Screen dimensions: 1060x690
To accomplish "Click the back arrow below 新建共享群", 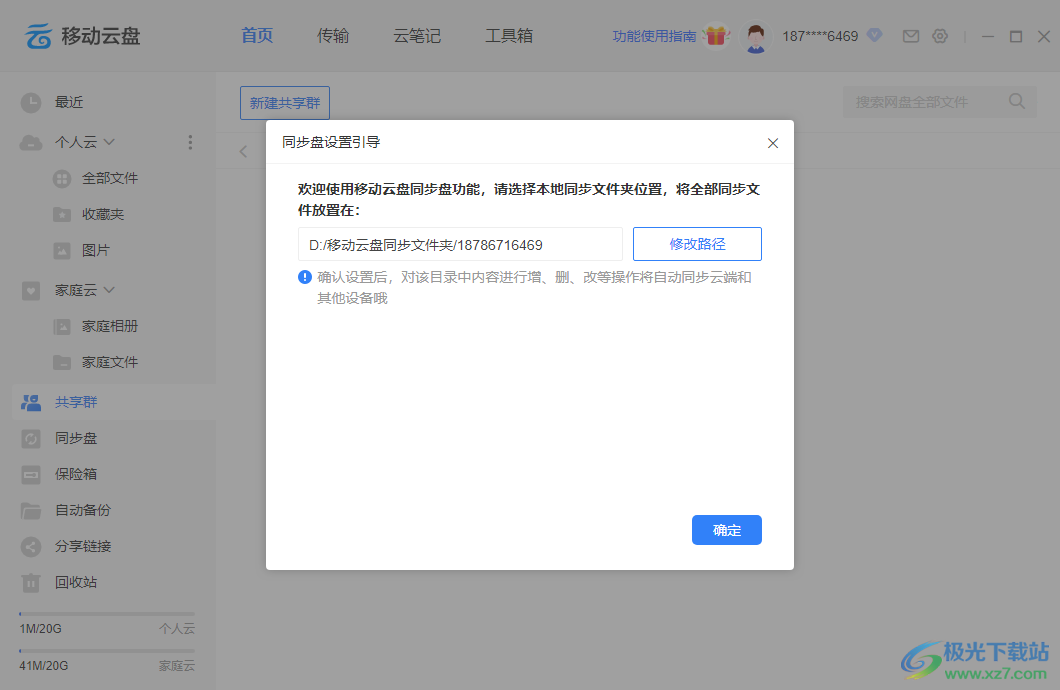I will coord(243,151).
